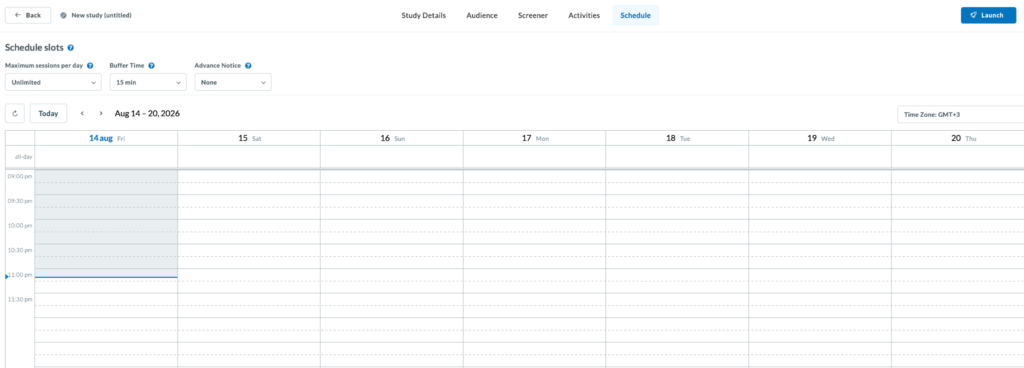Go to previous week arrow

(x=82, y=113)
